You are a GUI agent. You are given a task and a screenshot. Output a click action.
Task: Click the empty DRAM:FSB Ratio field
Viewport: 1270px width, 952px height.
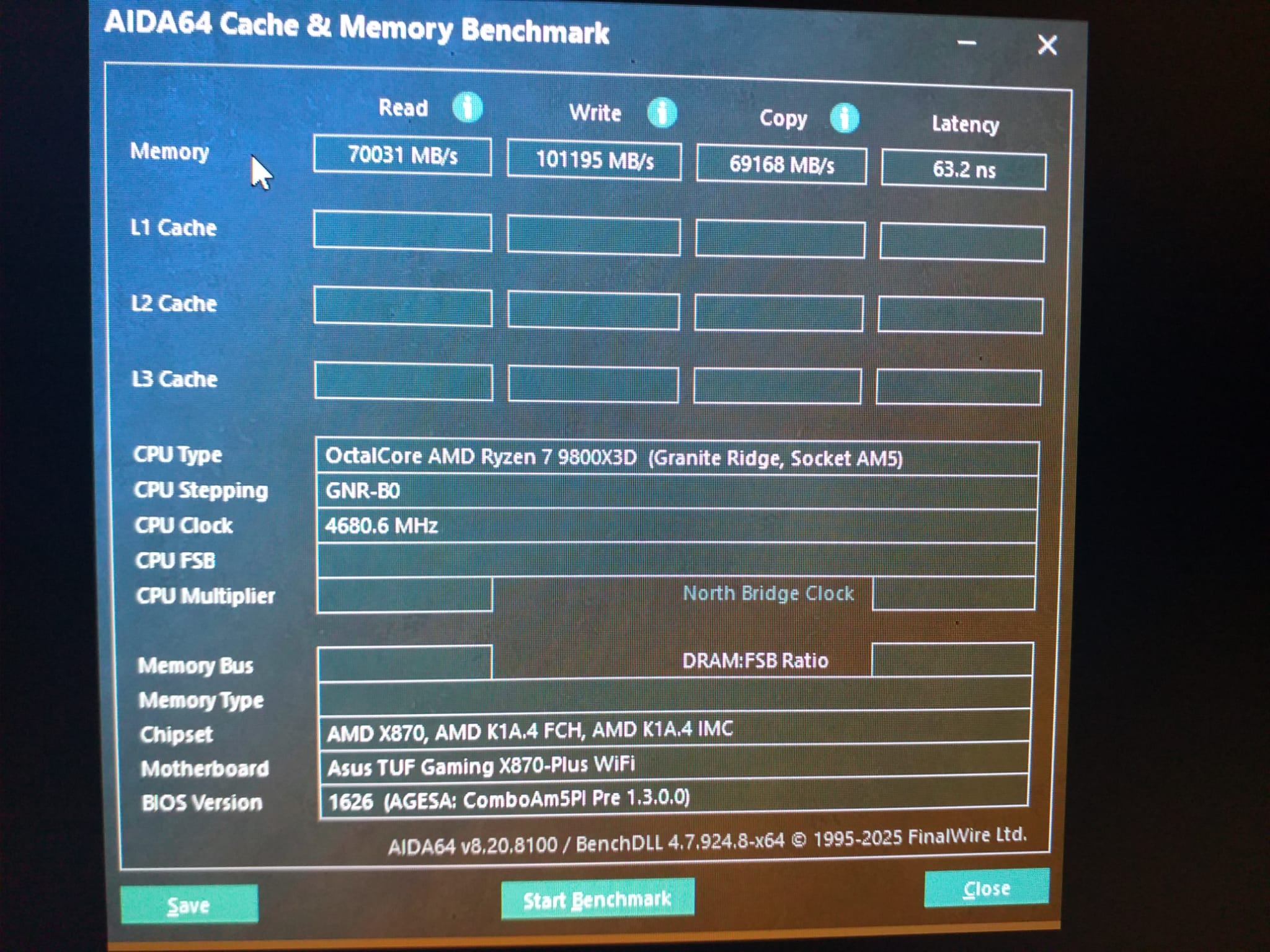pos(952,659)
